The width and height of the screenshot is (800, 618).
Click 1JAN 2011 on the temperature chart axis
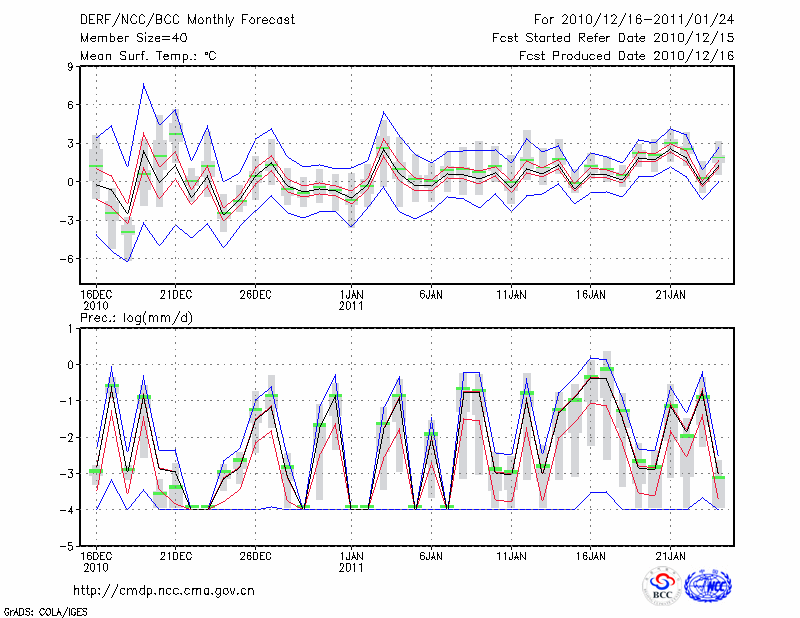tap(351, 300)
